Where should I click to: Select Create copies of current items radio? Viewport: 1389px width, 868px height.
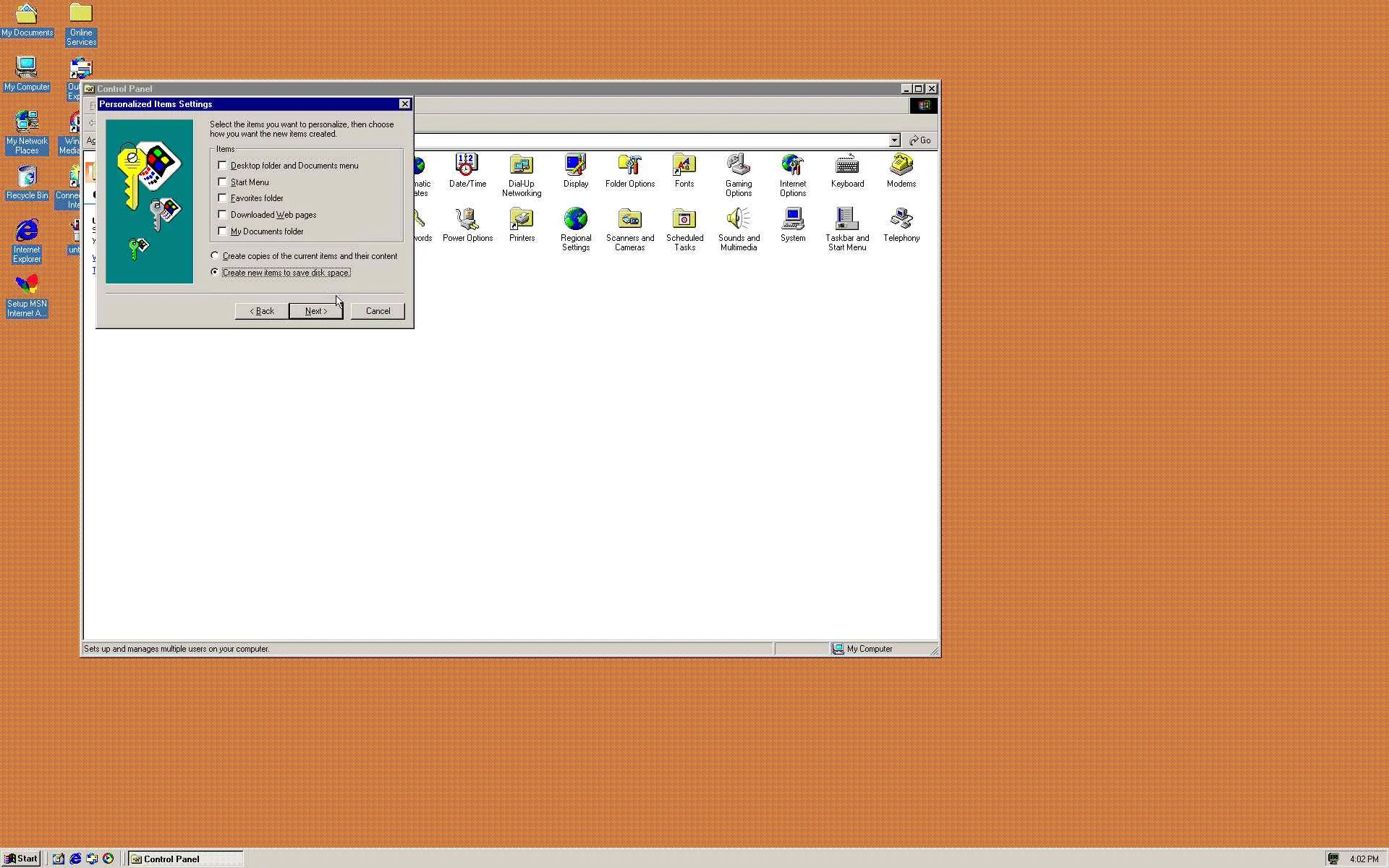click(x=215, y=256)
